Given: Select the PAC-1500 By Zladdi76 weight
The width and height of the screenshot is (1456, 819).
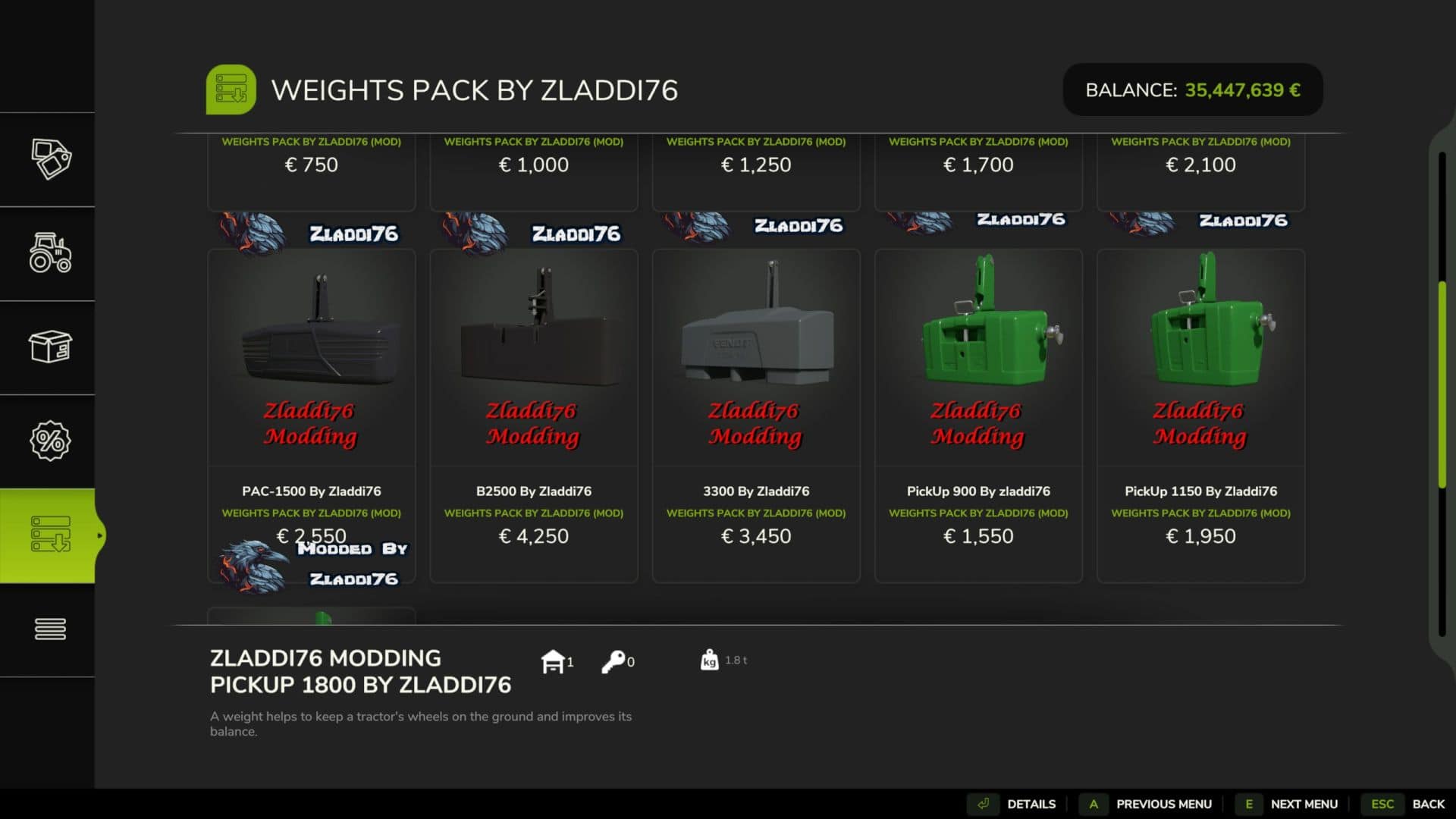Looking at the screenshot, I should [312, 416].
